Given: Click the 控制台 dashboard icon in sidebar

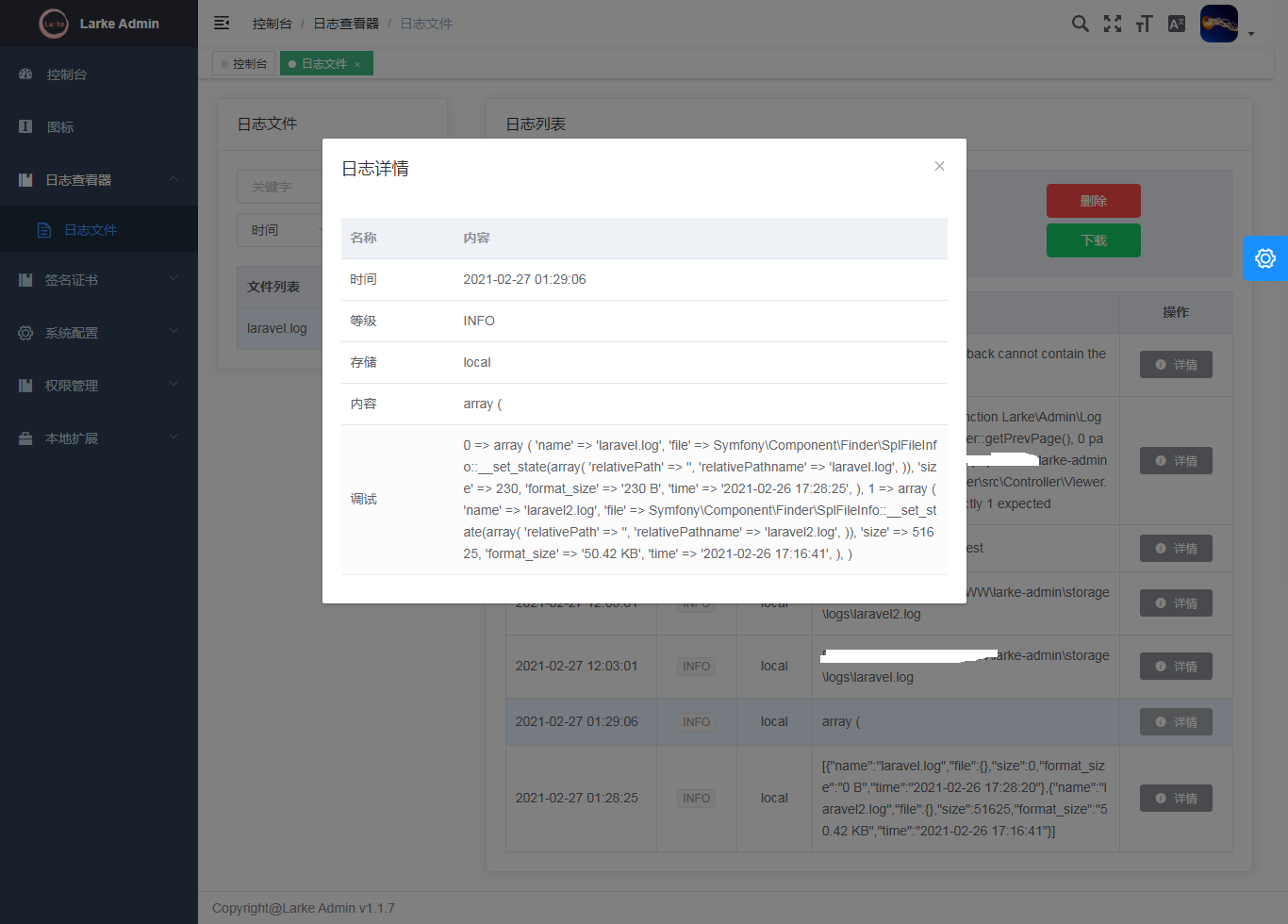Looking at the screenshot, I should point(25,74).
